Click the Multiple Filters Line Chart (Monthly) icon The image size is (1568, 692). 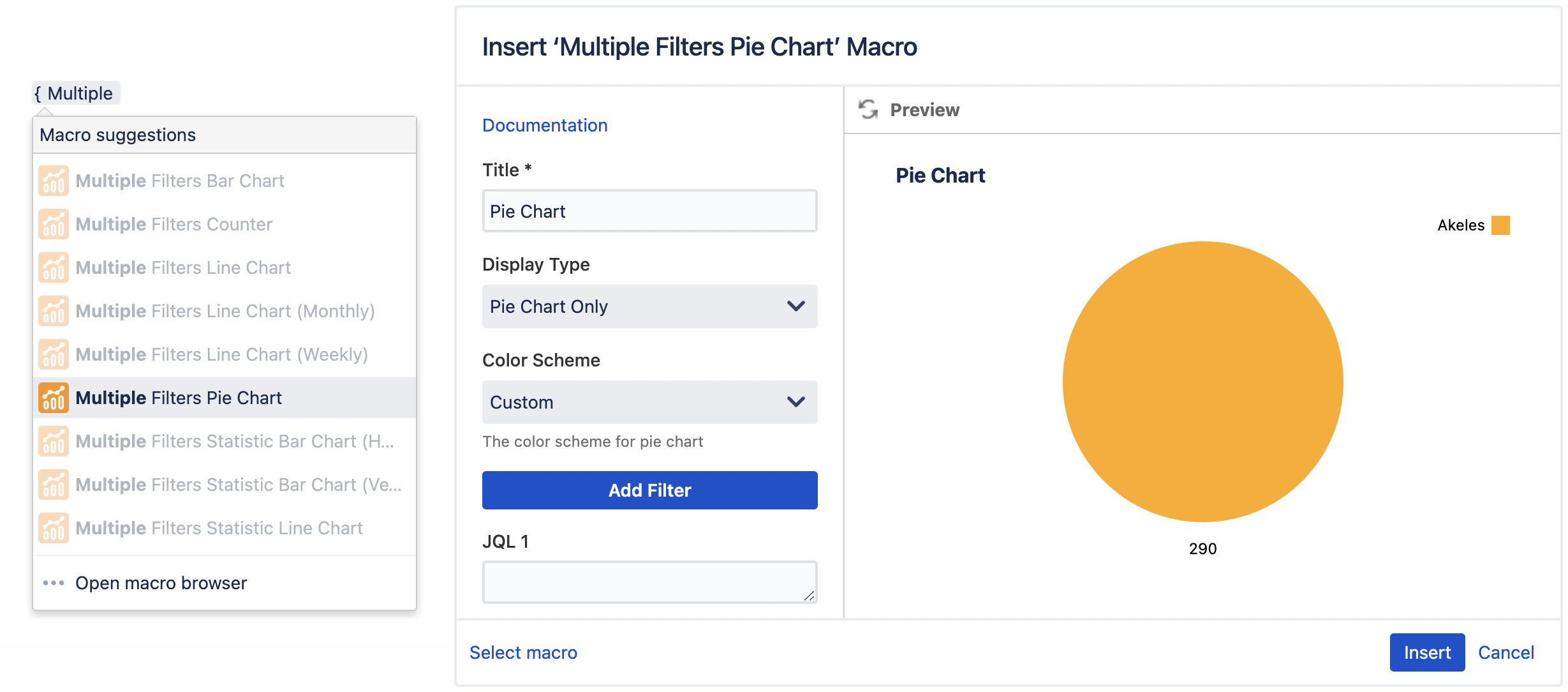pyautogui.click(x=53, y=311)
